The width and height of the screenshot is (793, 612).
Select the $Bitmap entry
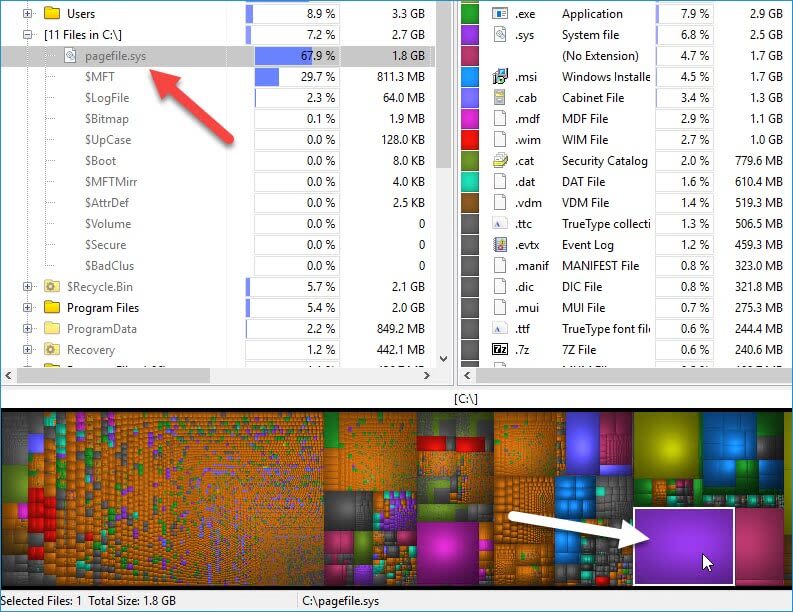tap(107, 119)
